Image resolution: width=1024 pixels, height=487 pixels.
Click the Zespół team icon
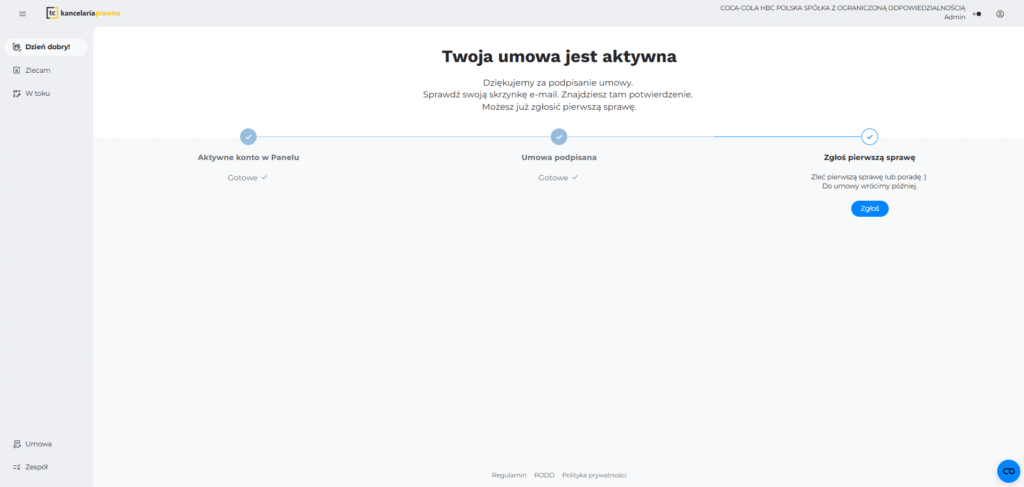point(16,466)
